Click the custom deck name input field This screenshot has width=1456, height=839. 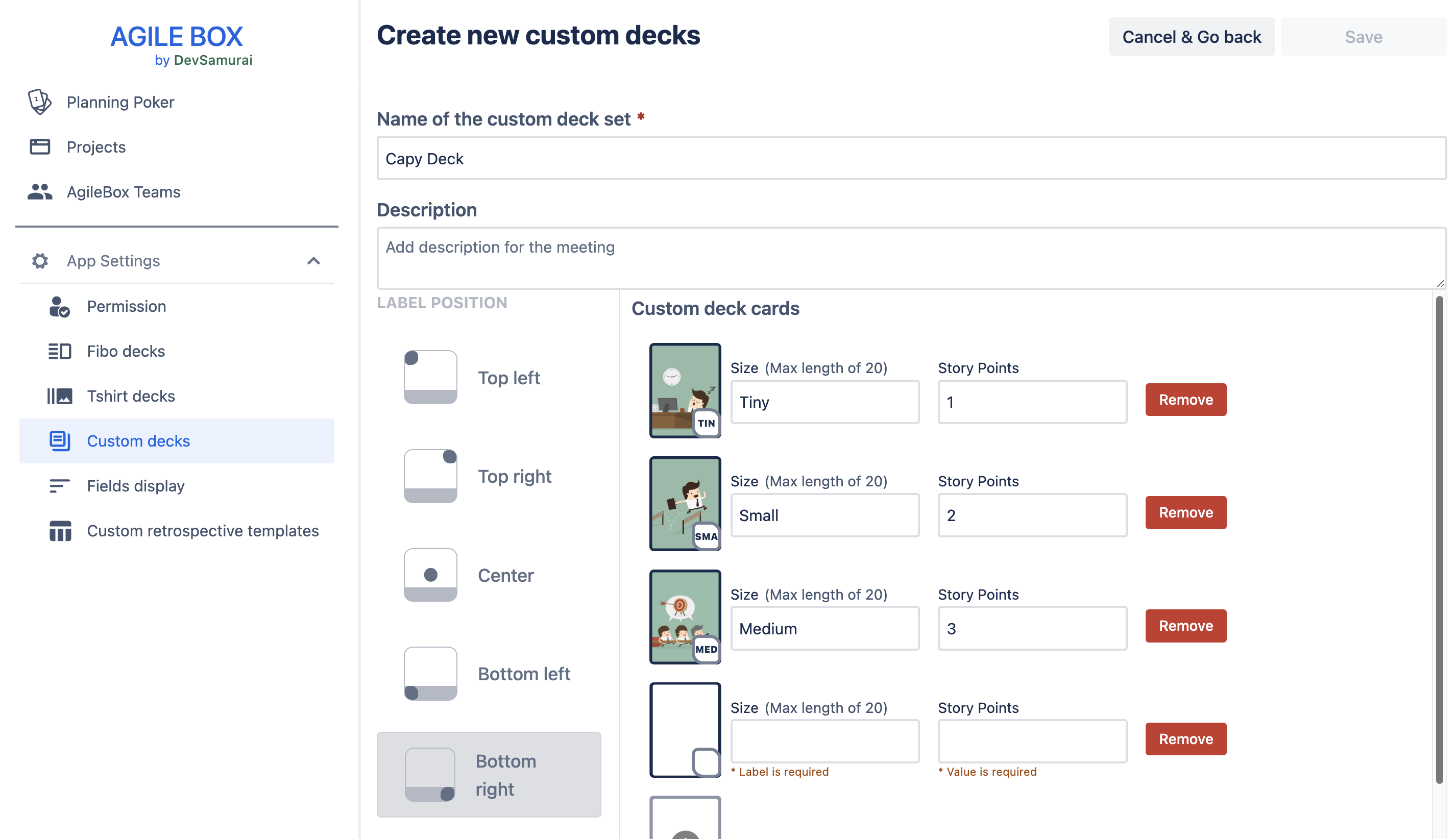tap(911, 158)
